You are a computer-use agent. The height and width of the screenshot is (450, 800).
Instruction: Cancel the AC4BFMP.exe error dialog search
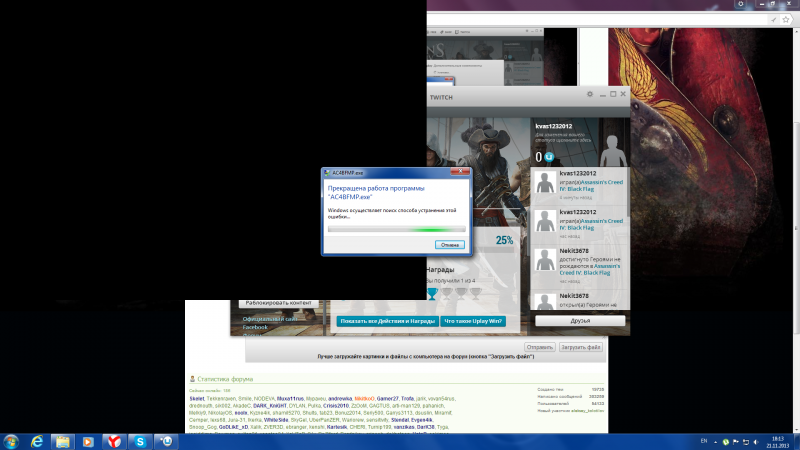click(x=449, y=245)
